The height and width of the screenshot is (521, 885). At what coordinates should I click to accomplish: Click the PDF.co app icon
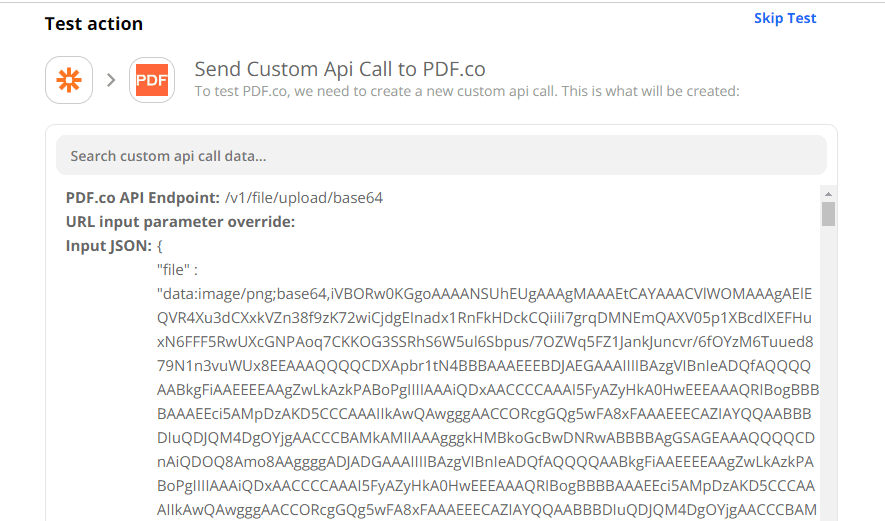(x=152, y=80)
